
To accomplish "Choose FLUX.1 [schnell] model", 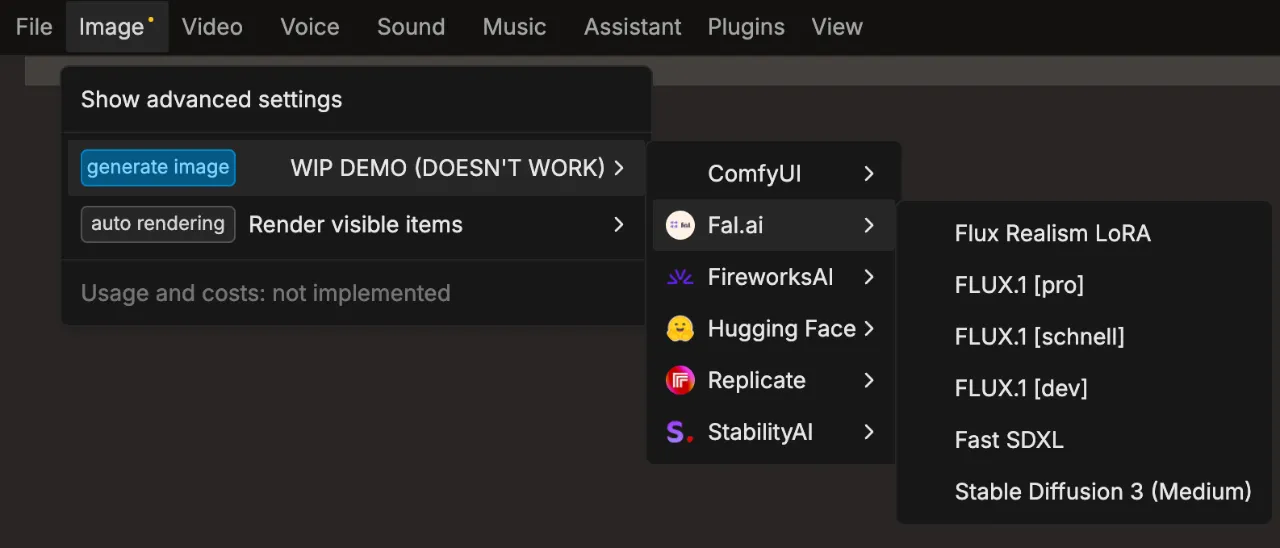I will (x=1040, y=337).
